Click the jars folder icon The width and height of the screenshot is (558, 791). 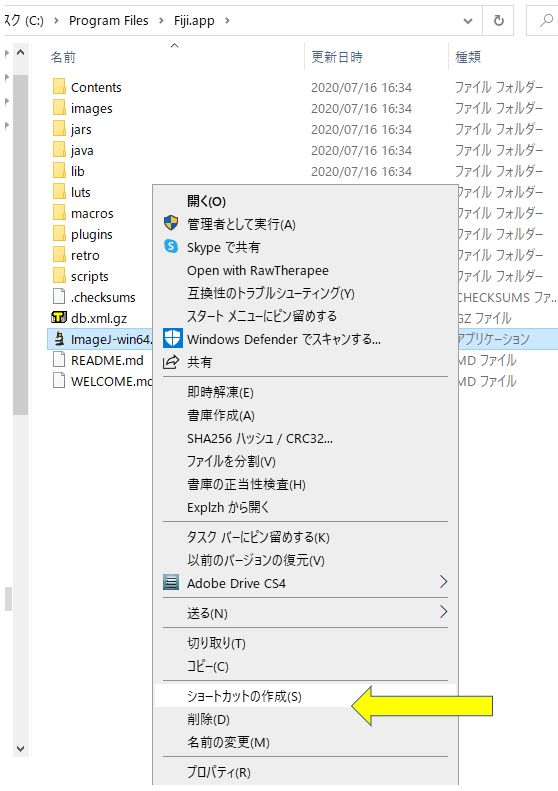[59, 129]
